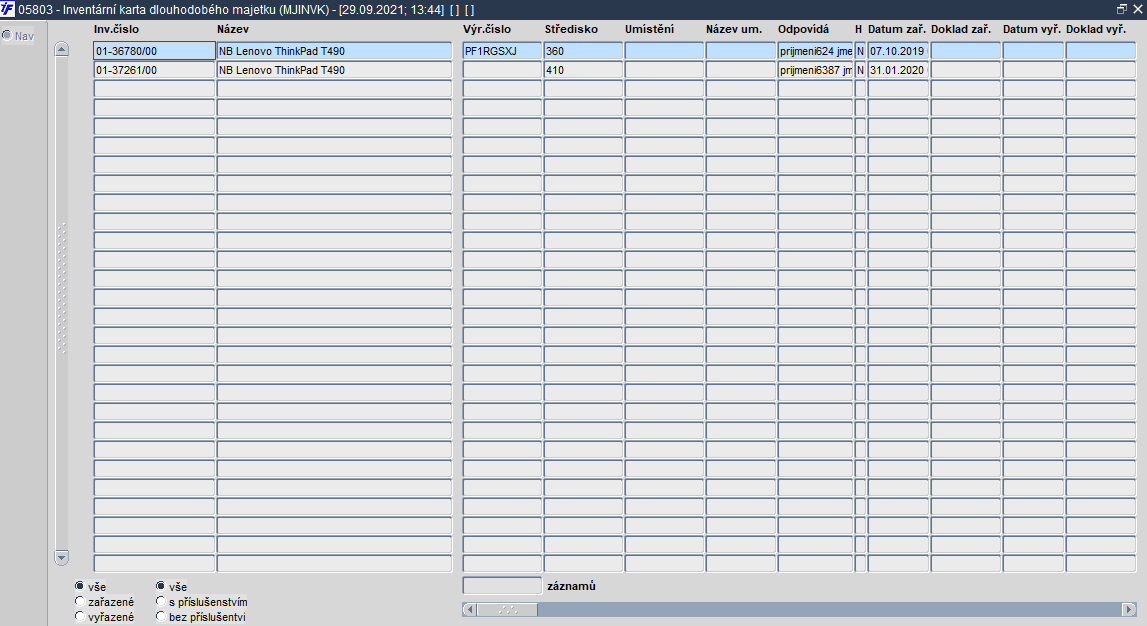Select 'zařazené' radio button

pyautogui.click(x=80, y=601)
